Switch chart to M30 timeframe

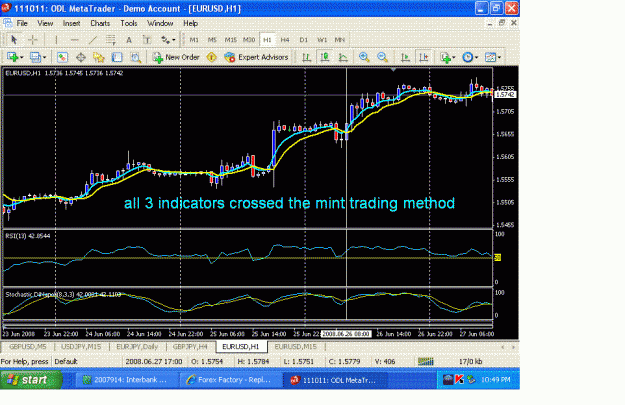[x=249, y=39]
